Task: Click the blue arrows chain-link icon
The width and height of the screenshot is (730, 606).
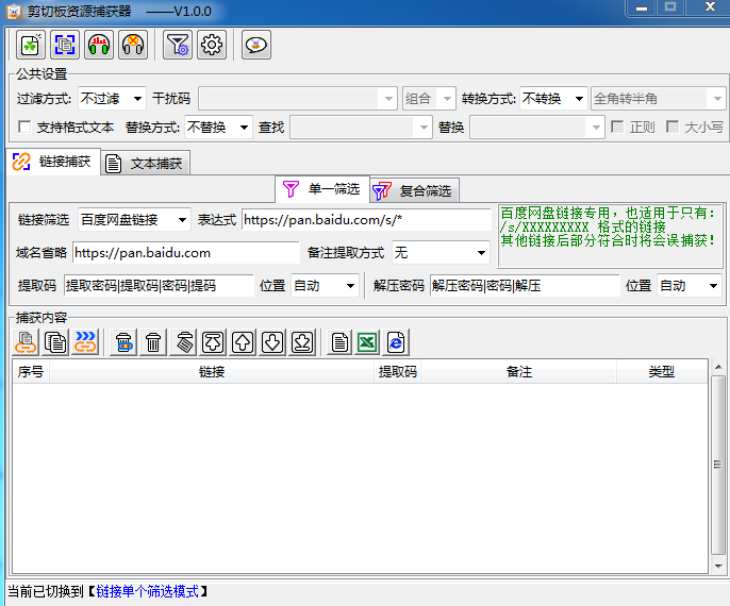Action: point(85,343)
